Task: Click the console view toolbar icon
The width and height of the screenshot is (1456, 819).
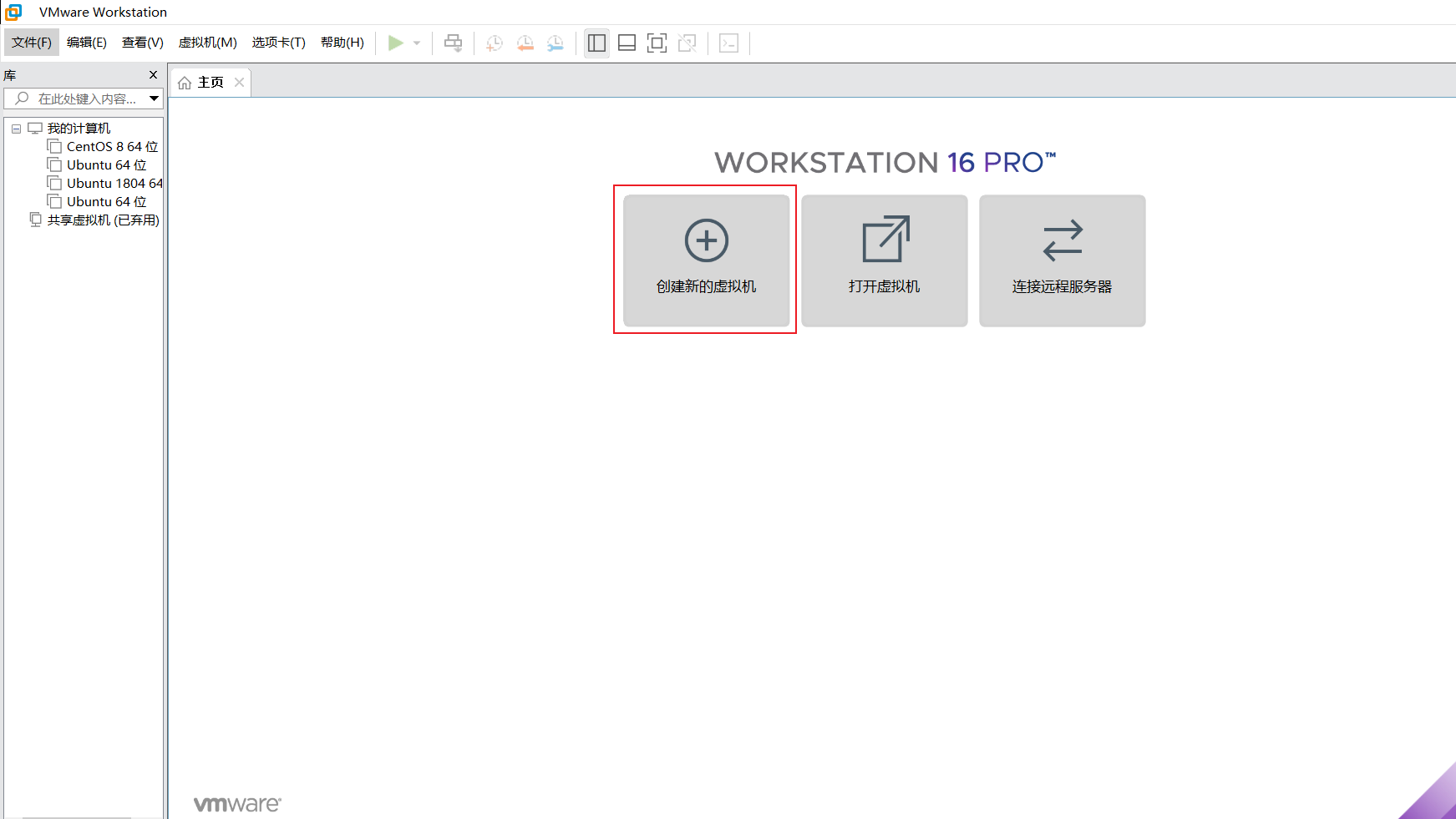Action: [728, 43]
